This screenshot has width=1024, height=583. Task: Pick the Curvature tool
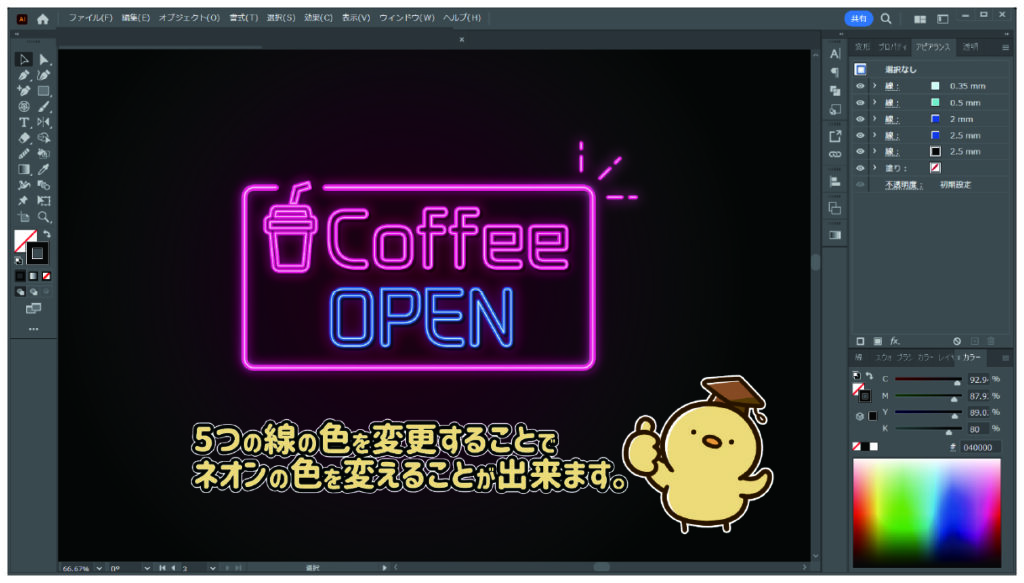coord(44,75)
